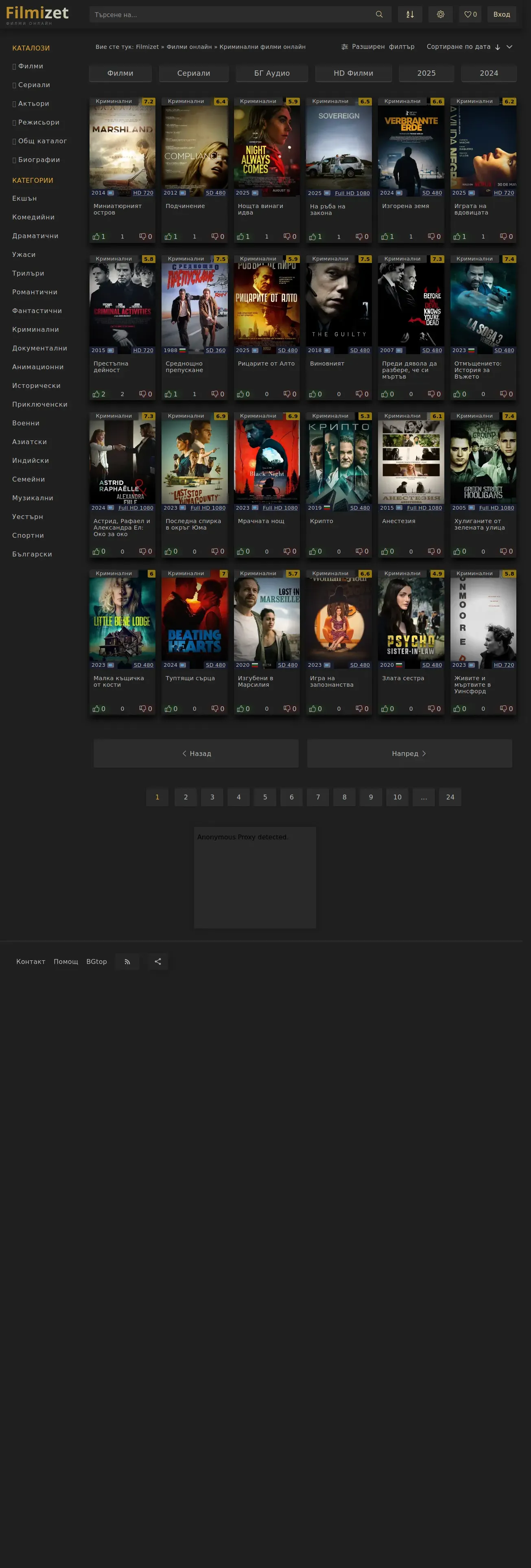Go to page 5
Viewport: 531px width, 1568px height.
coord(265,797)
